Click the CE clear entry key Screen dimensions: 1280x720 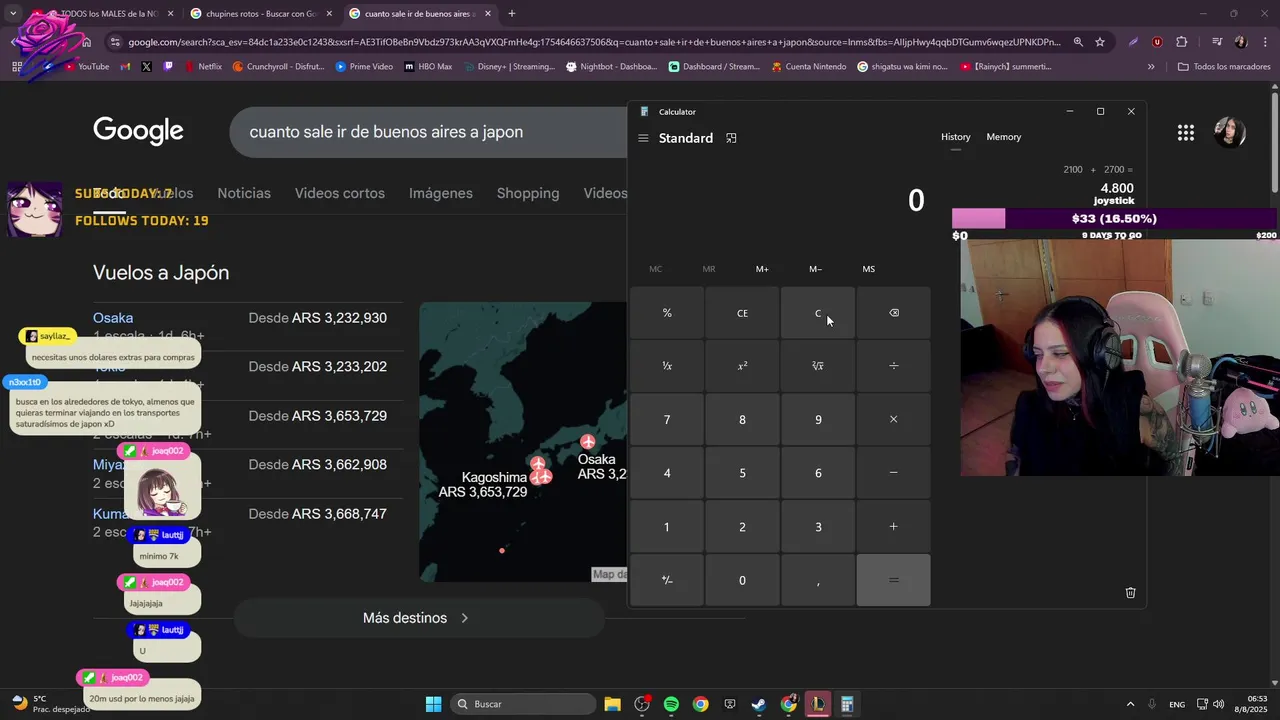742,313
